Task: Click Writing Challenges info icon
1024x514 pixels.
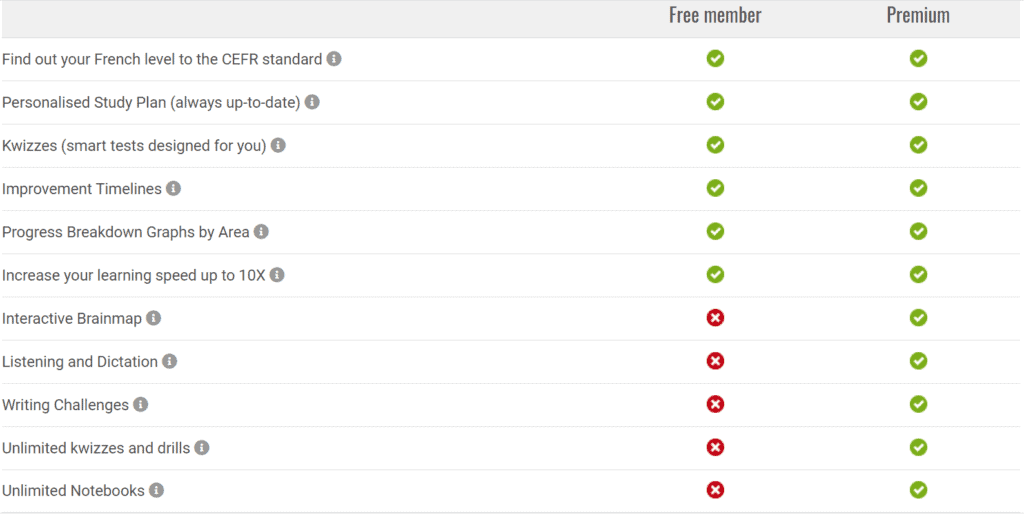Action: point(140,404)
